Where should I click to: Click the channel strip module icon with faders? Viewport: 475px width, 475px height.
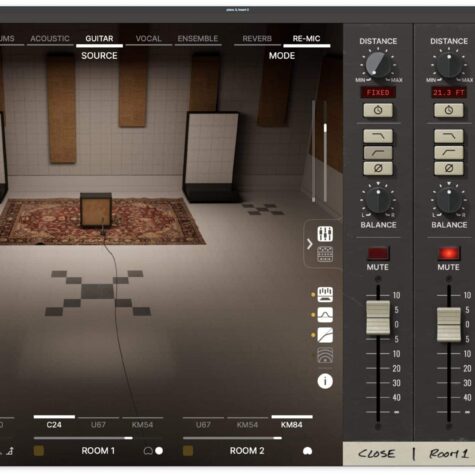[325, 294]
